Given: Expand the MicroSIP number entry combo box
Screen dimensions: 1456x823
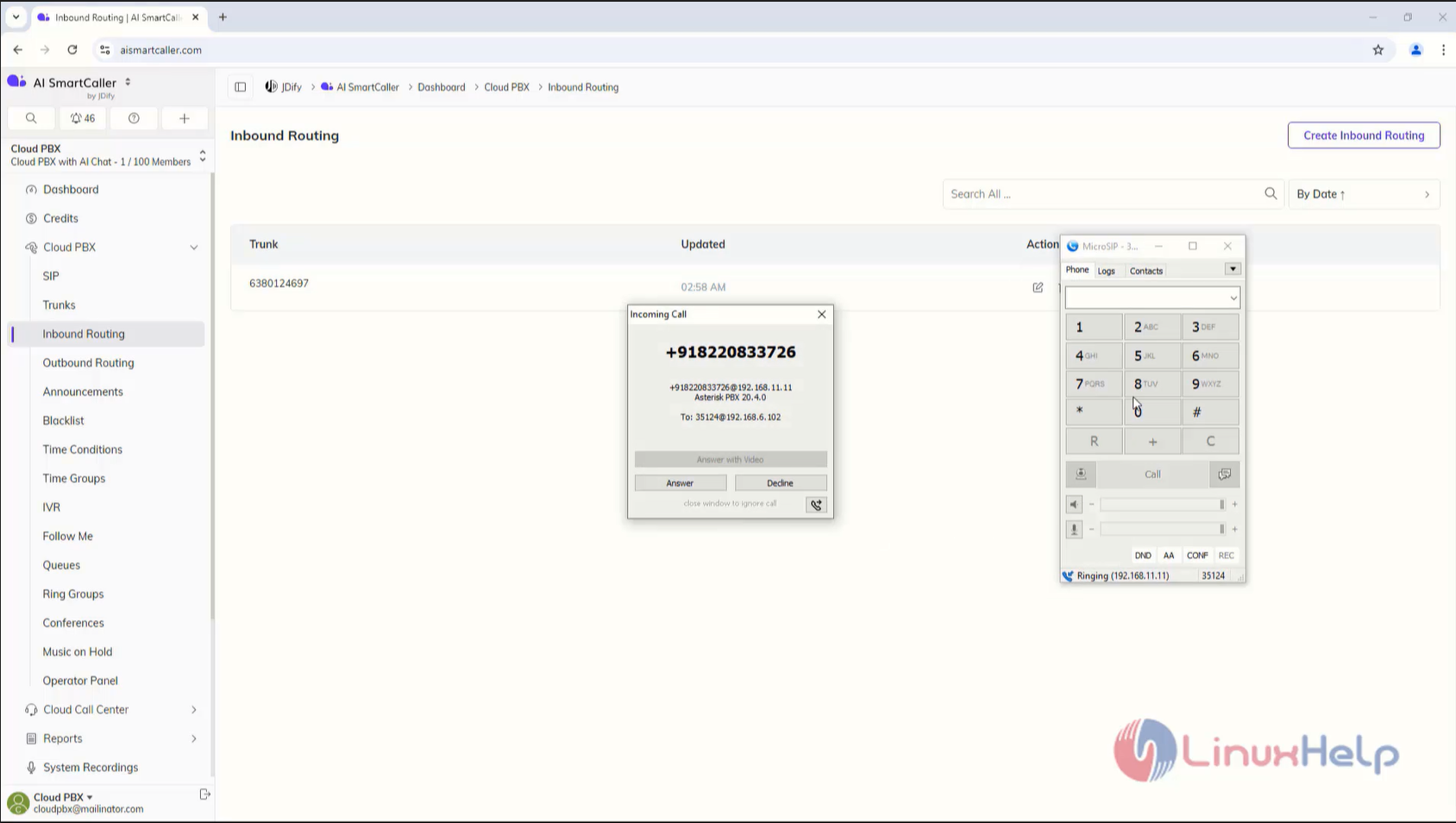Looking at the screenshot, I should (x=1233, y=298).
